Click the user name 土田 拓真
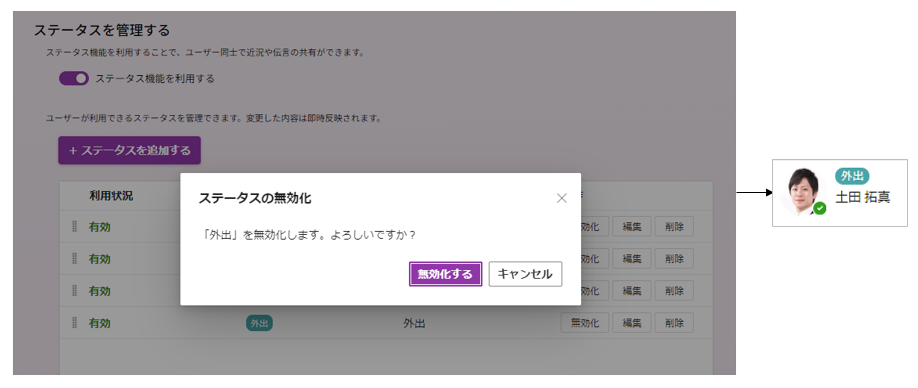The height and width of the screenshot is (388, 918). pyautogui.click(x=862, y=197)
